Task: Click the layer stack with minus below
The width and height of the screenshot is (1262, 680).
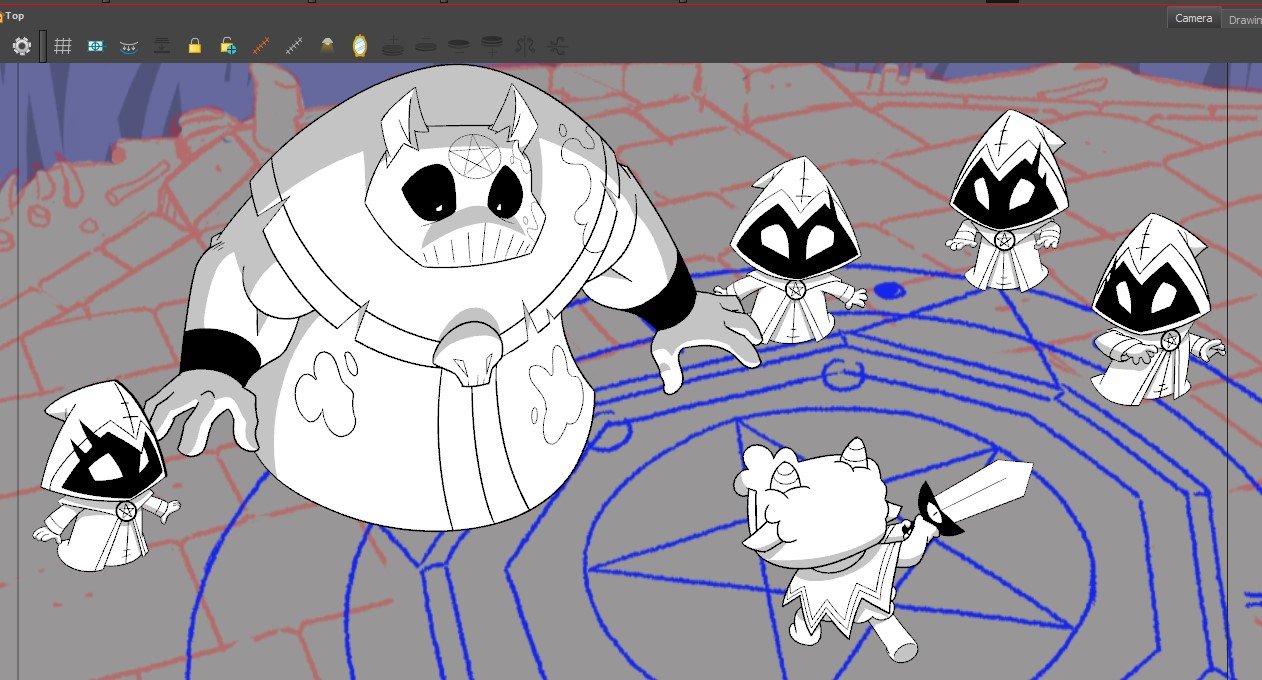Action: 459,46
